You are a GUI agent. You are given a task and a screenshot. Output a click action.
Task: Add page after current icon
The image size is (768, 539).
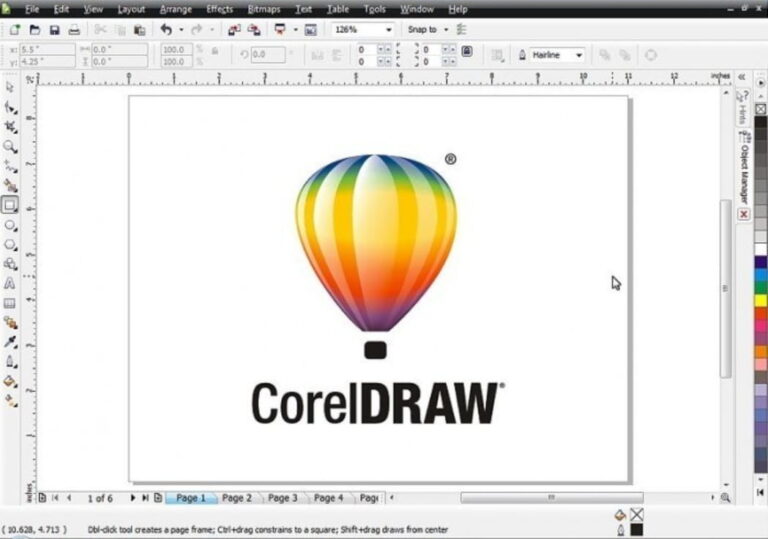pos(158,498)
